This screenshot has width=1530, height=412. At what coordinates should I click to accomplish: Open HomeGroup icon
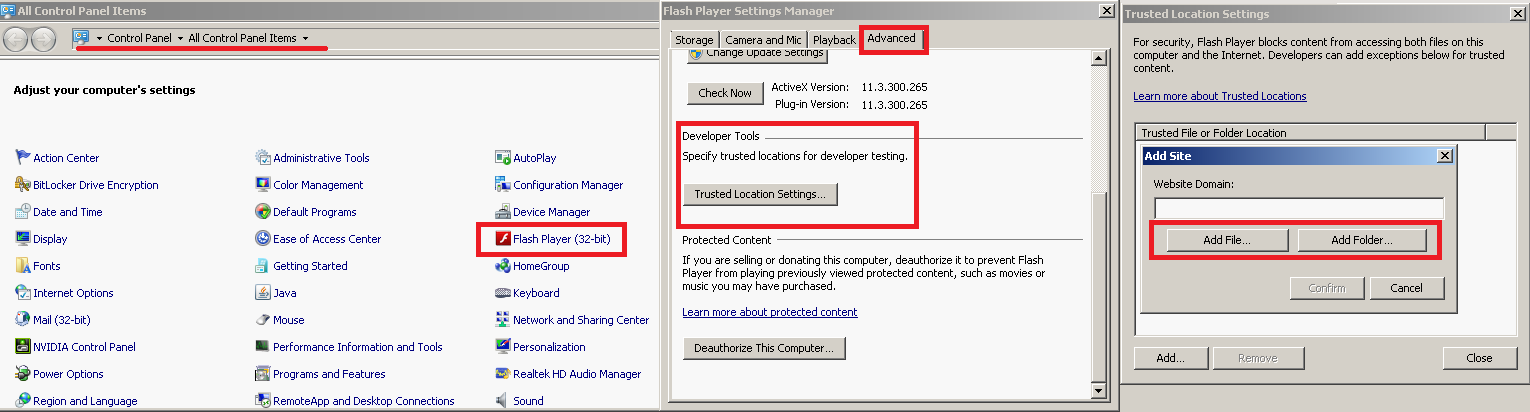(504, 266)
